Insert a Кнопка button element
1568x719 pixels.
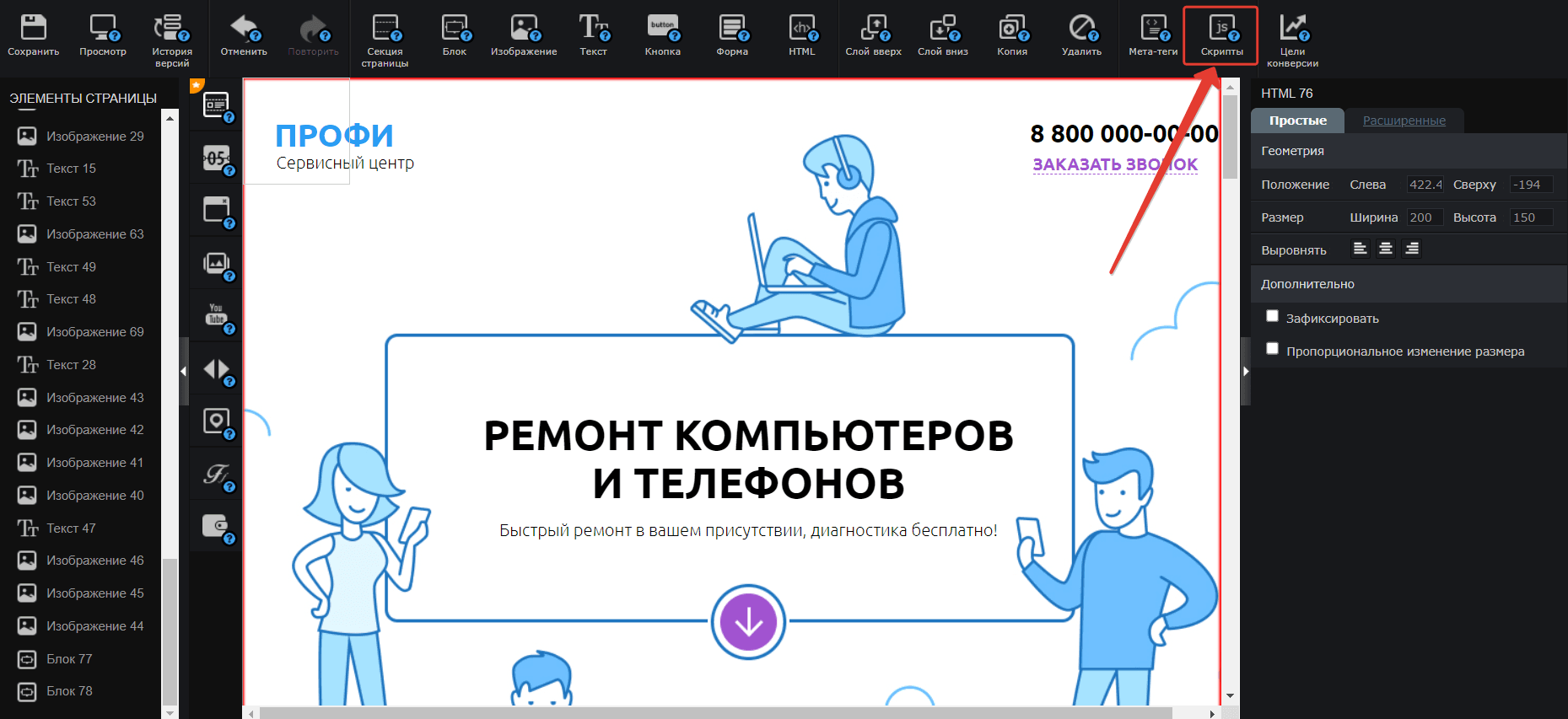663,35
